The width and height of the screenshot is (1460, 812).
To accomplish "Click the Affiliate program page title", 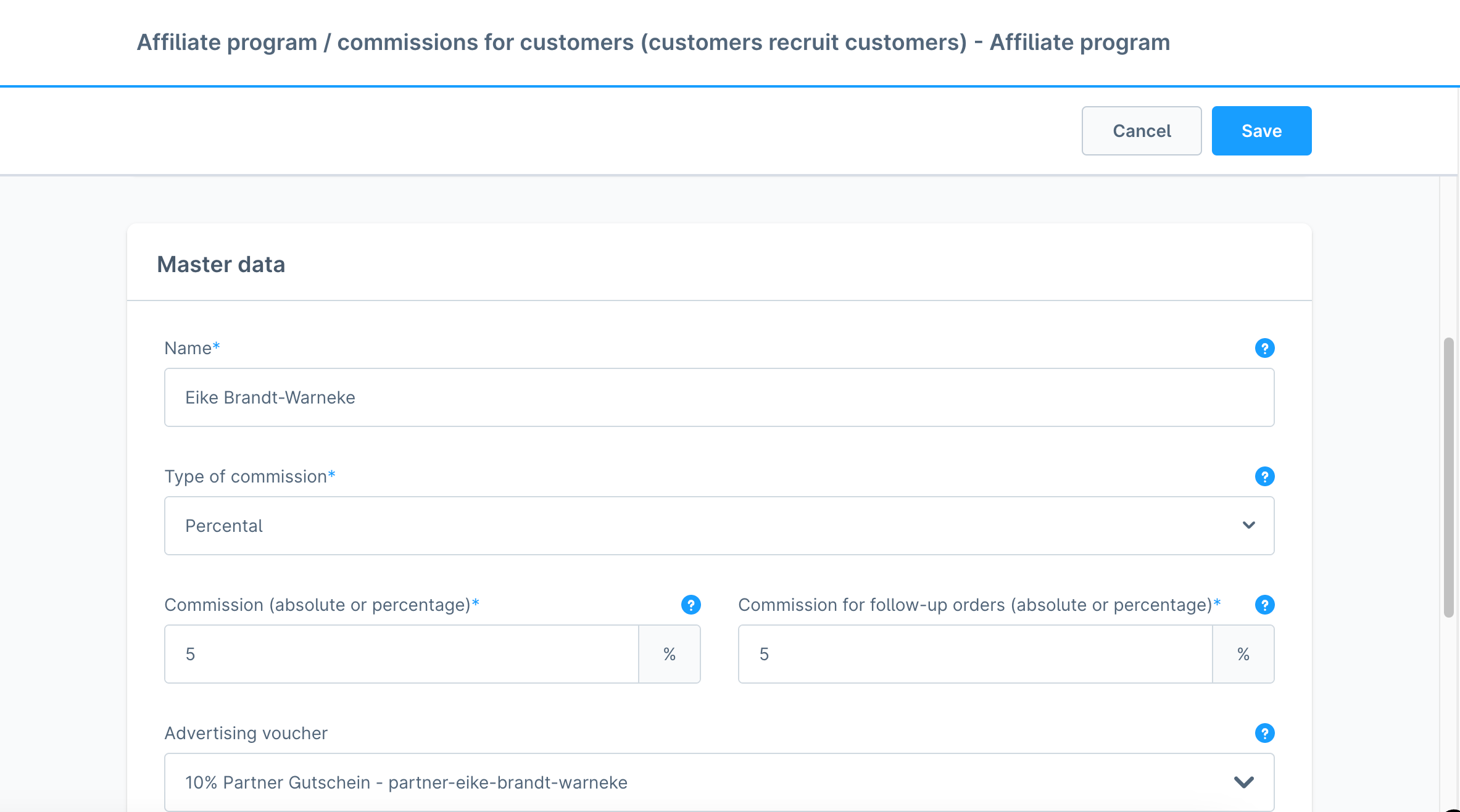I will coord(653,42).
